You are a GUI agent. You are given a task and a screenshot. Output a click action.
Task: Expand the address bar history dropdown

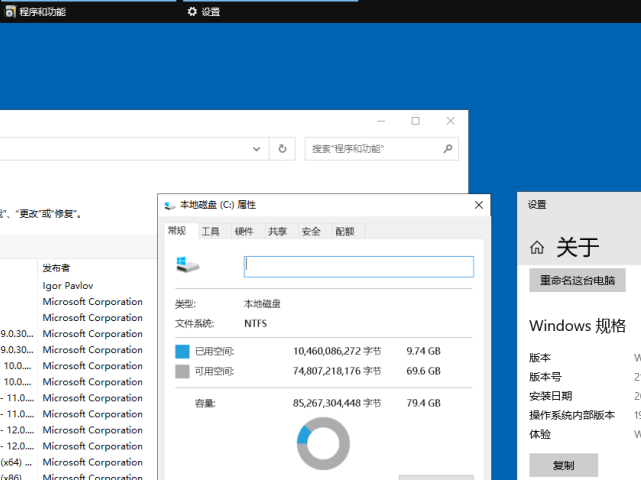tap(256, 149)
